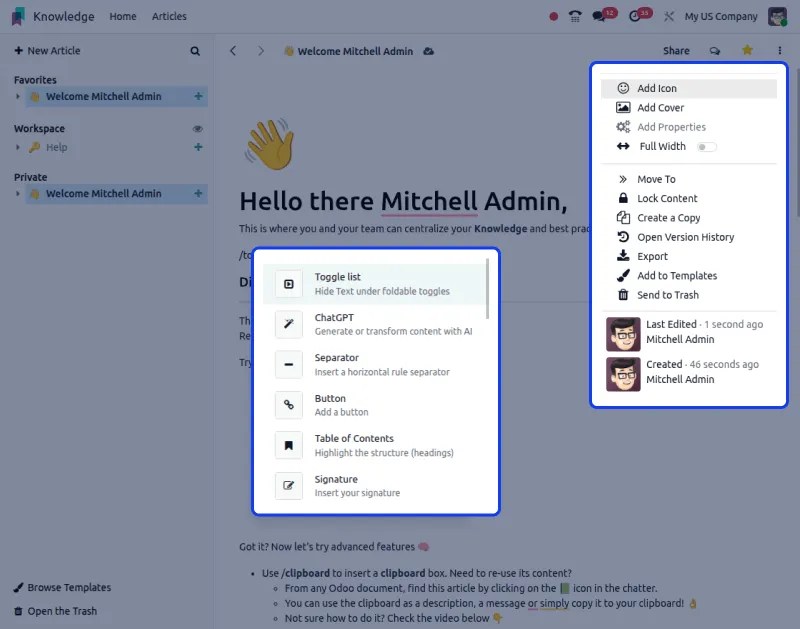Image resolution: width=800 pixels, height=629 pixels.
Task: Open the three-dot more options menu
Action: [780, 51]
